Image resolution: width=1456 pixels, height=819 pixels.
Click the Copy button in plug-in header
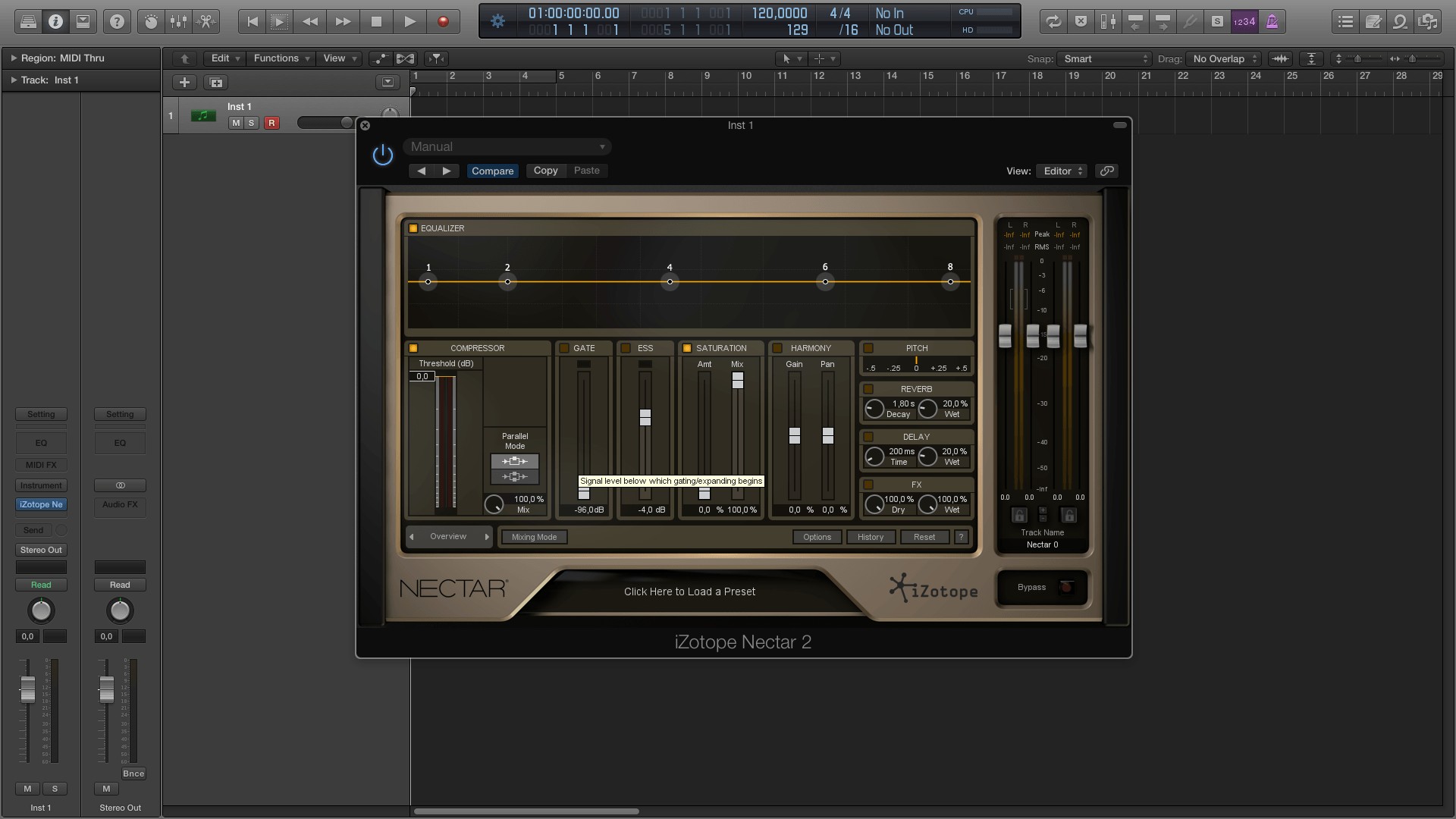pyautogui.click(x=546, y=171)
